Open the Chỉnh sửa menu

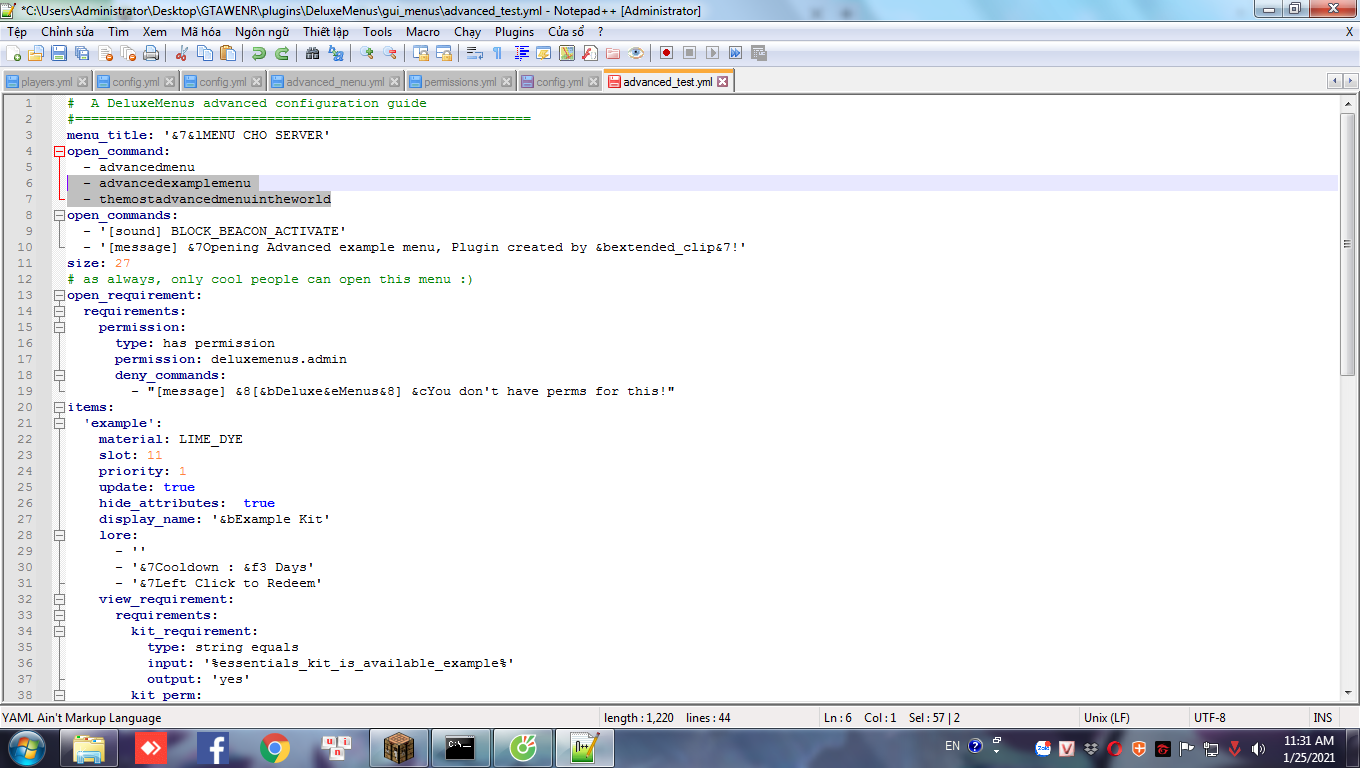[x=68, y=32]
